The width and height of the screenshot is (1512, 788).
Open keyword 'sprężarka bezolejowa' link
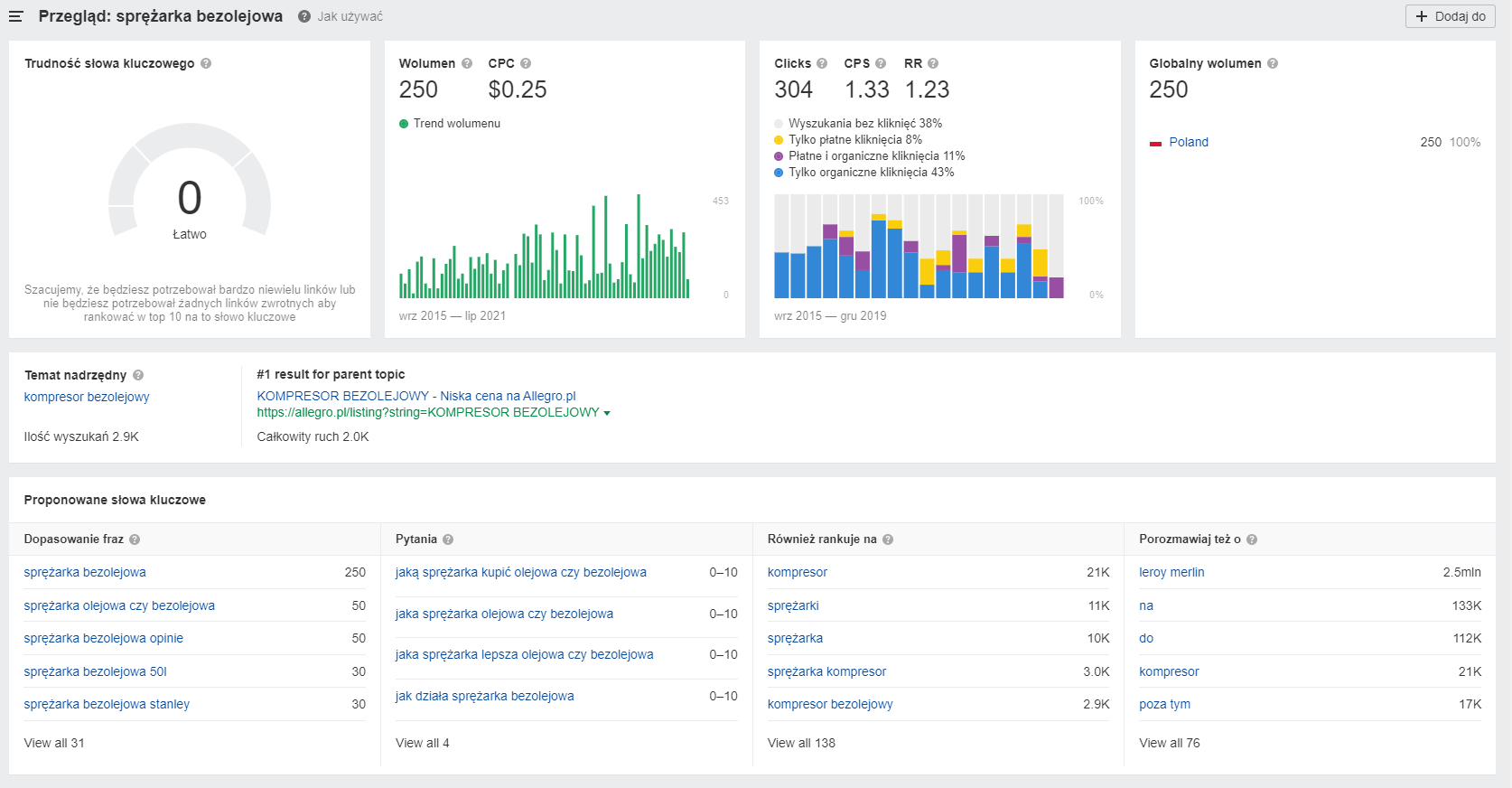(x=85, y=572)
